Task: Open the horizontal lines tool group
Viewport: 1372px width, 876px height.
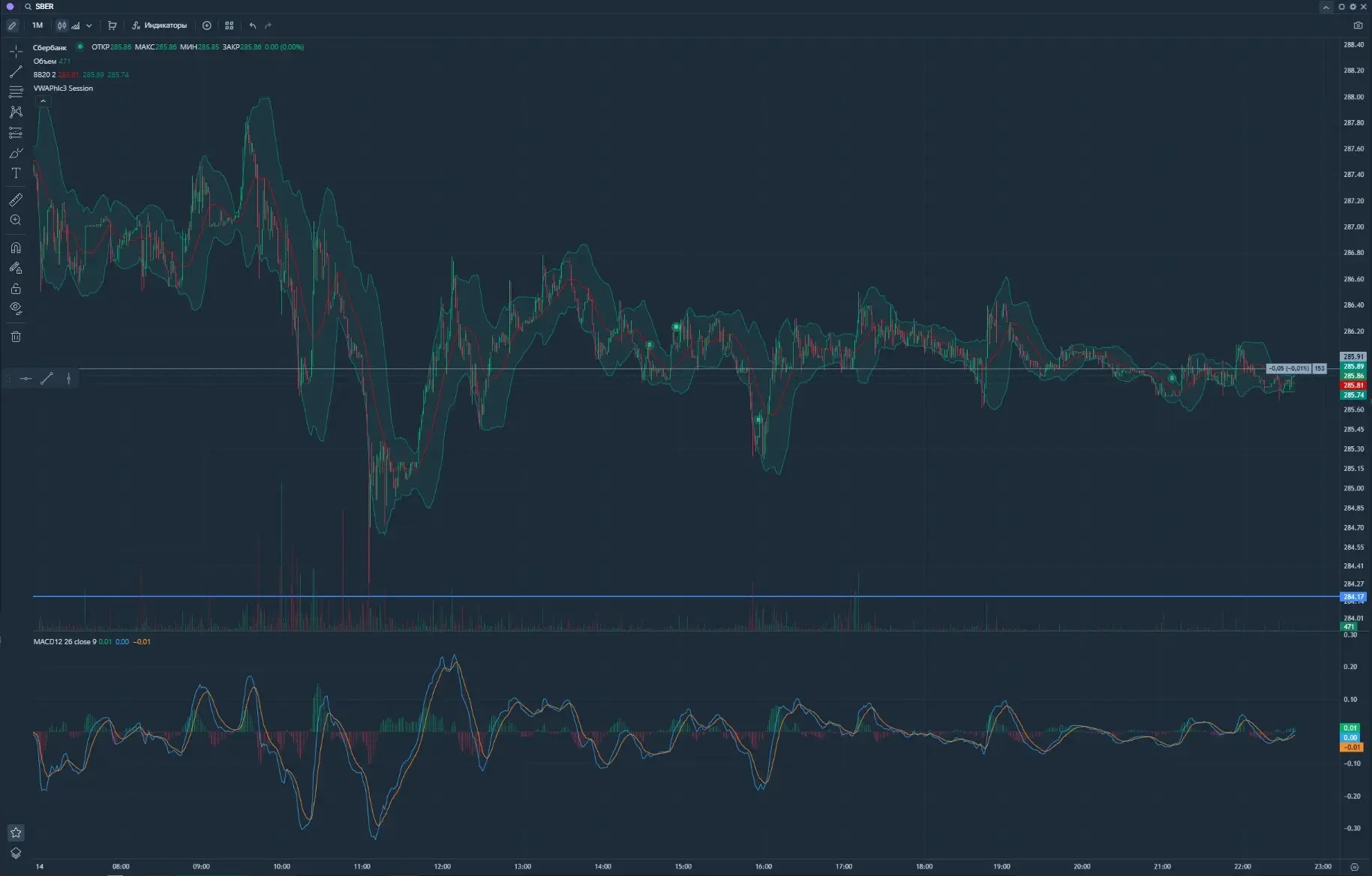Action: (16, 92)
